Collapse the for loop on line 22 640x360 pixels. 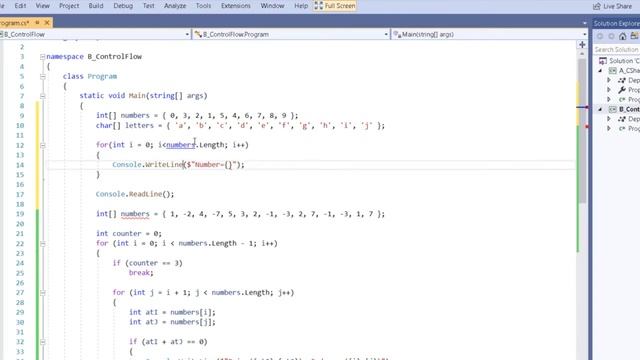[x=42, y=244]
